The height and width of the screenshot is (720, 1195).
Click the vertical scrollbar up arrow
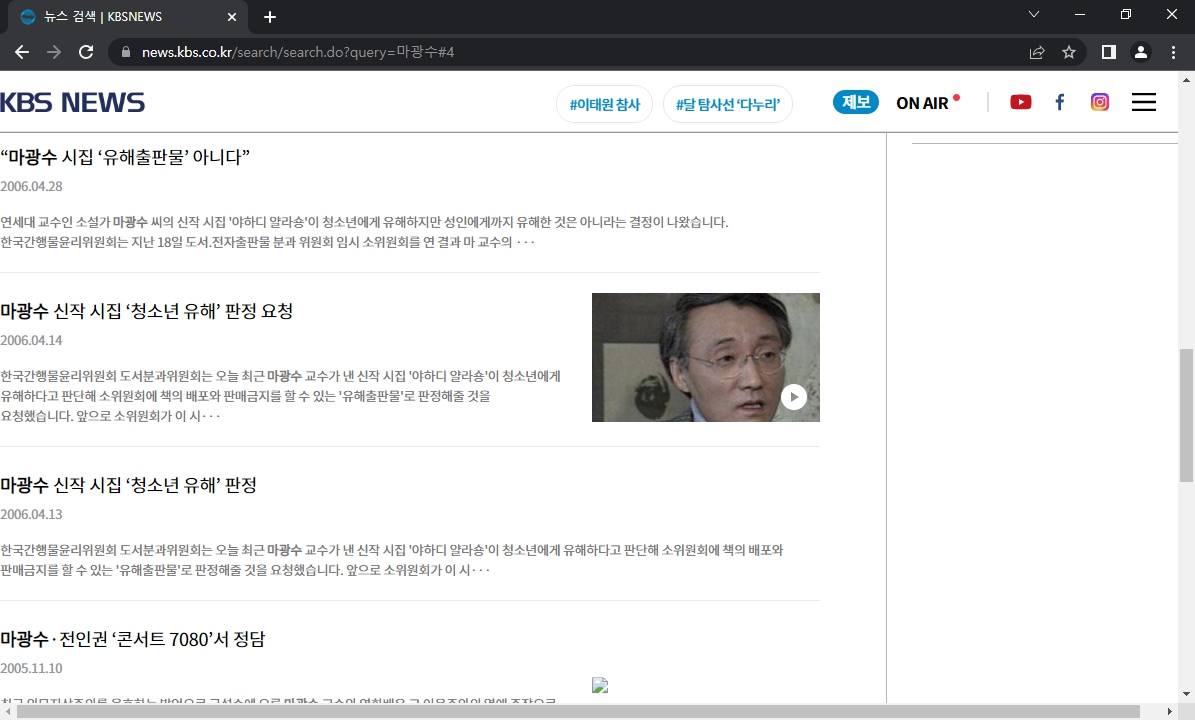pos(1186,79)
